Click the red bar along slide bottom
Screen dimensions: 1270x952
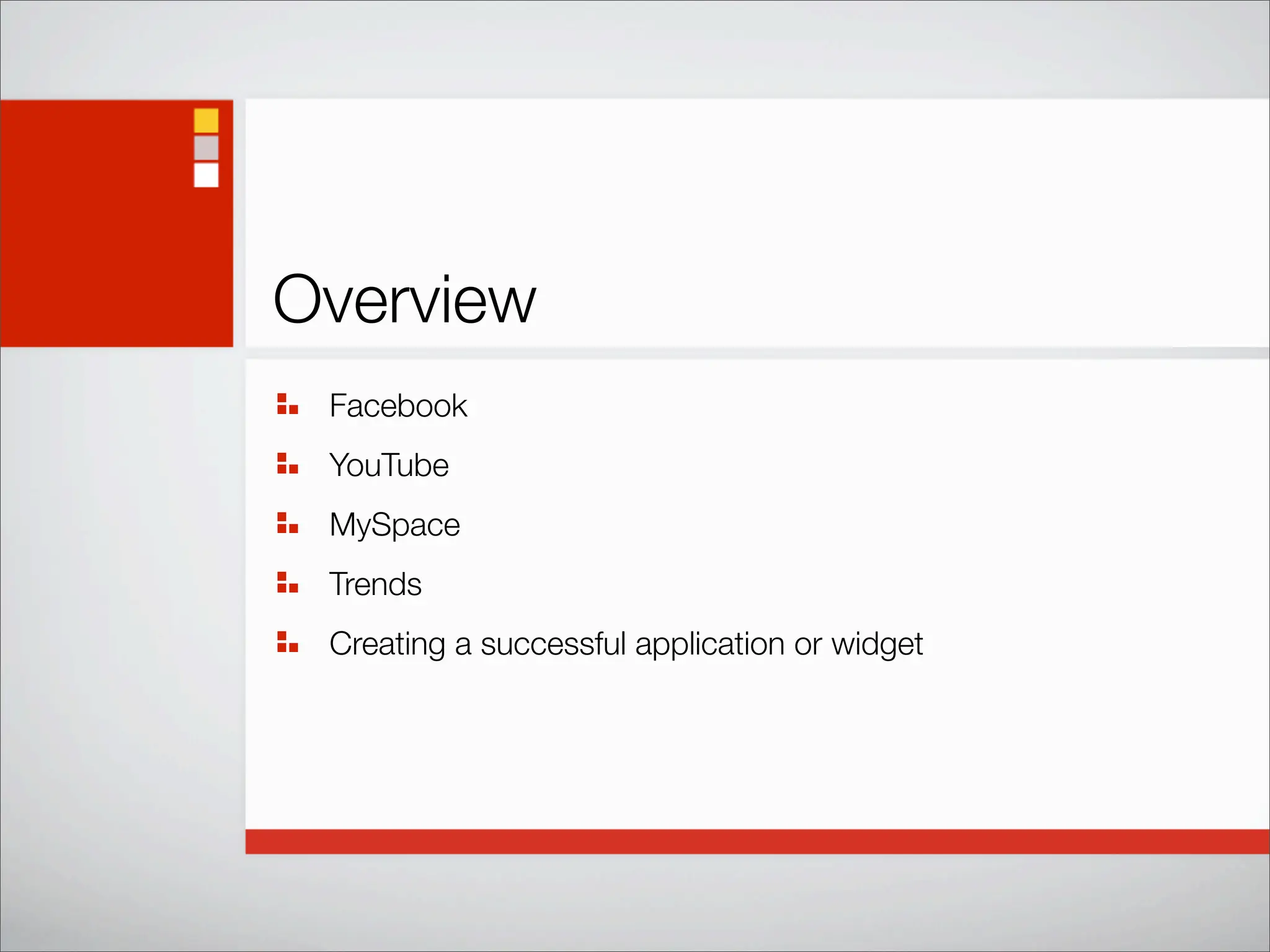[757, 842]
